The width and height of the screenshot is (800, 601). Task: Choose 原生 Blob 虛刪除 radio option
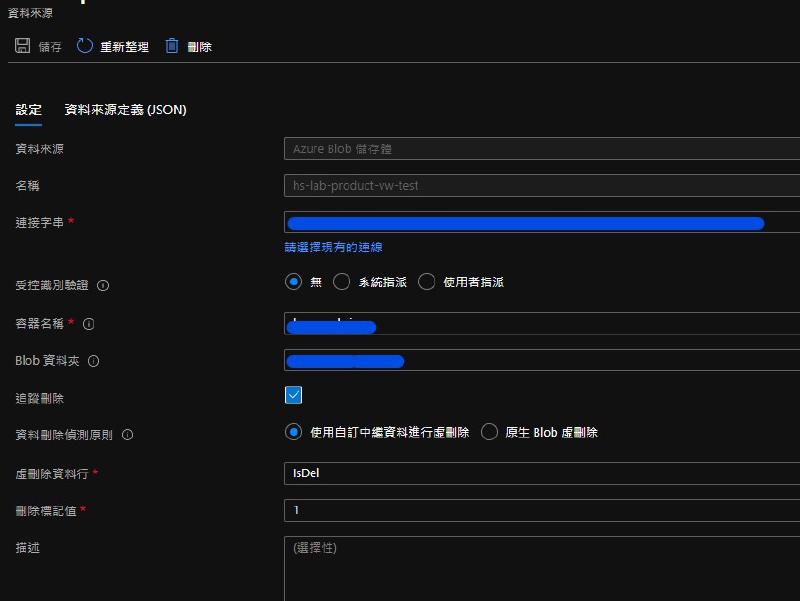click(490, 432)
